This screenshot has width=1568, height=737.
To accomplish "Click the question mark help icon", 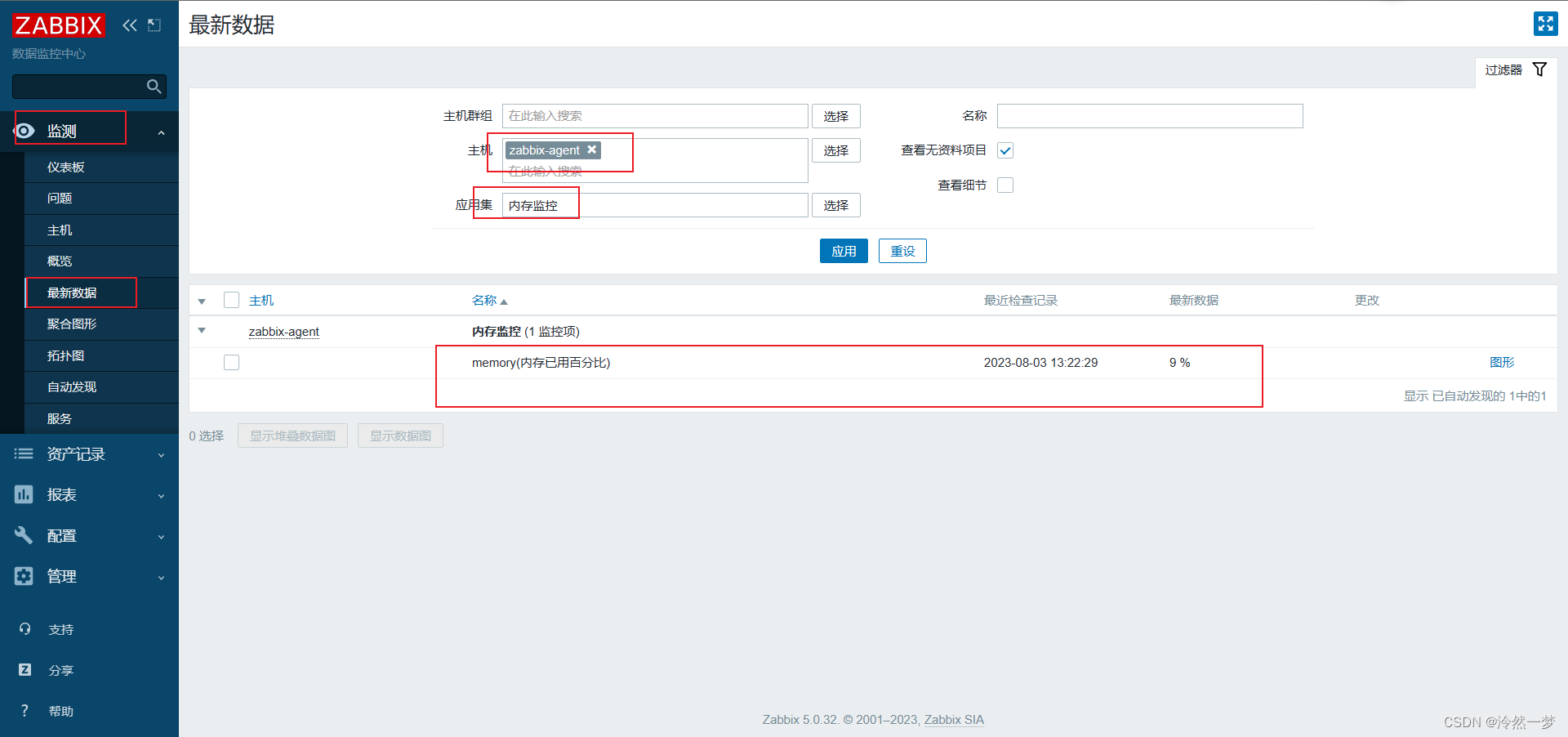I will (x=24, y=711).
